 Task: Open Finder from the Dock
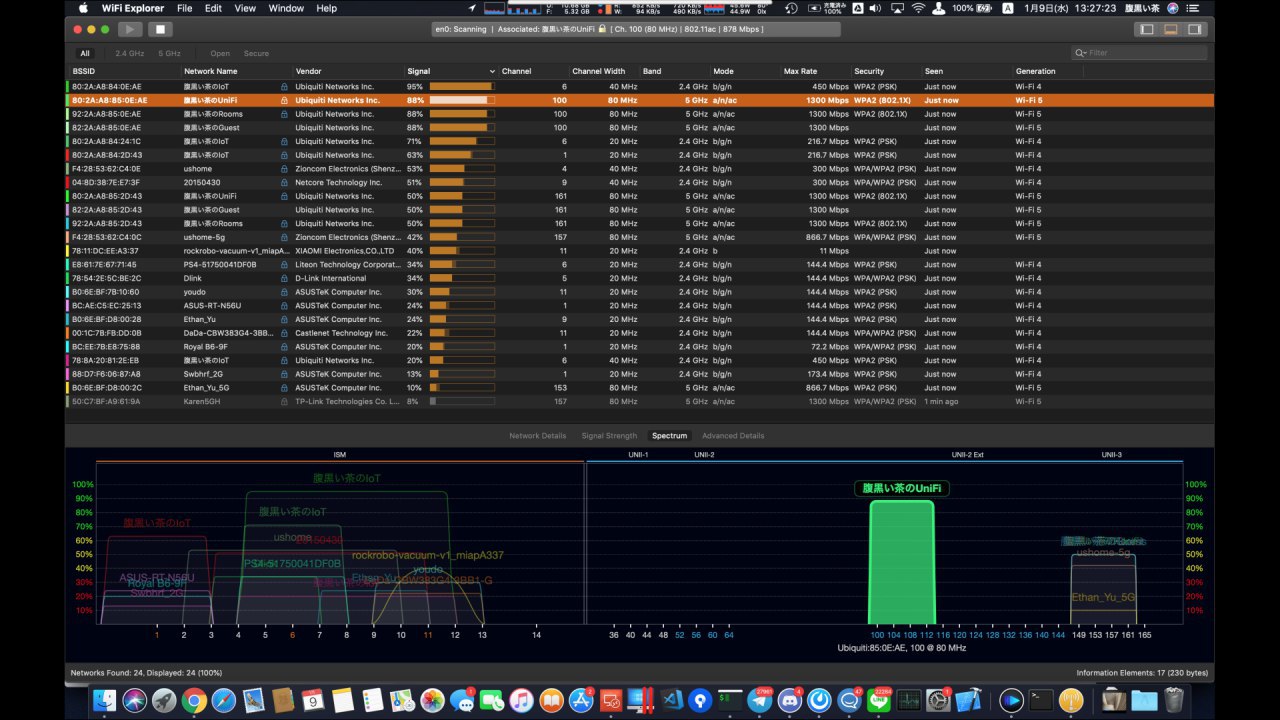tap(105, 700)
